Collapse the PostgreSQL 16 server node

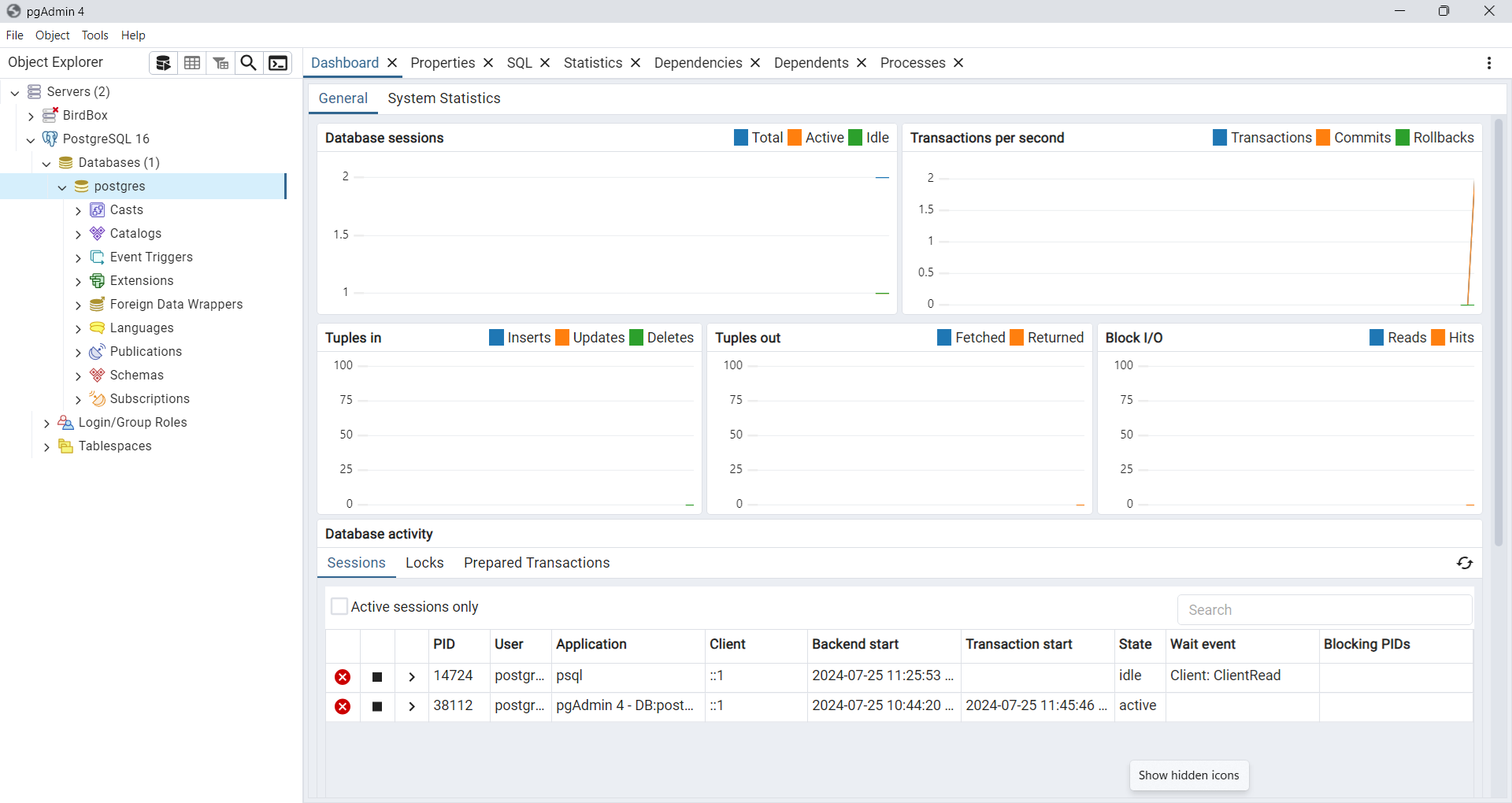[x=31, y=139]
